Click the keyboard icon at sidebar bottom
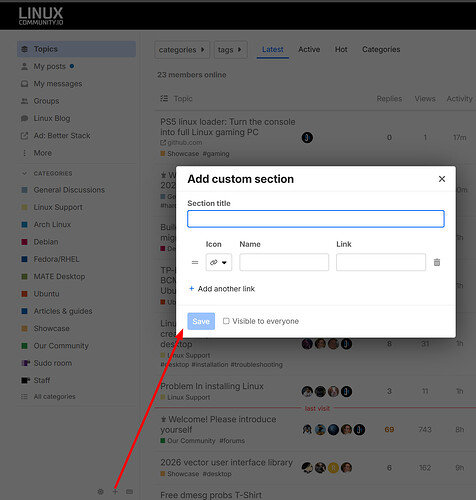This screenshot has height=500, width=476. click(x=130, y=492)
